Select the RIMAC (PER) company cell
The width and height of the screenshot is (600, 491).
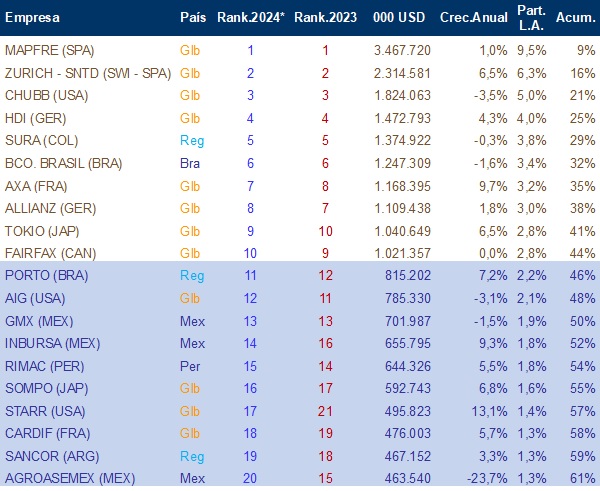coord(44,366)
